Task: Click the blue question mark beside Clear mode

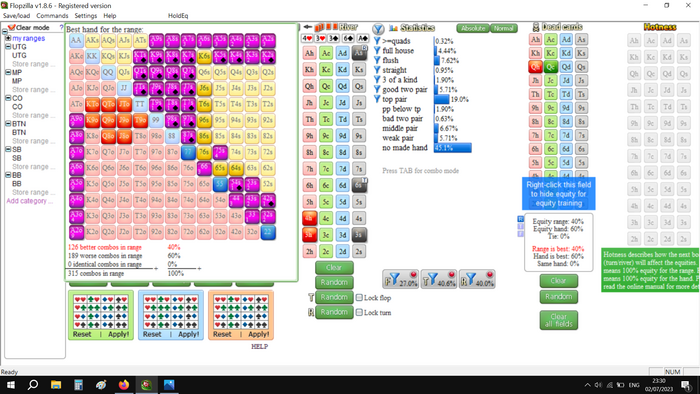Action: pos(61,27)
